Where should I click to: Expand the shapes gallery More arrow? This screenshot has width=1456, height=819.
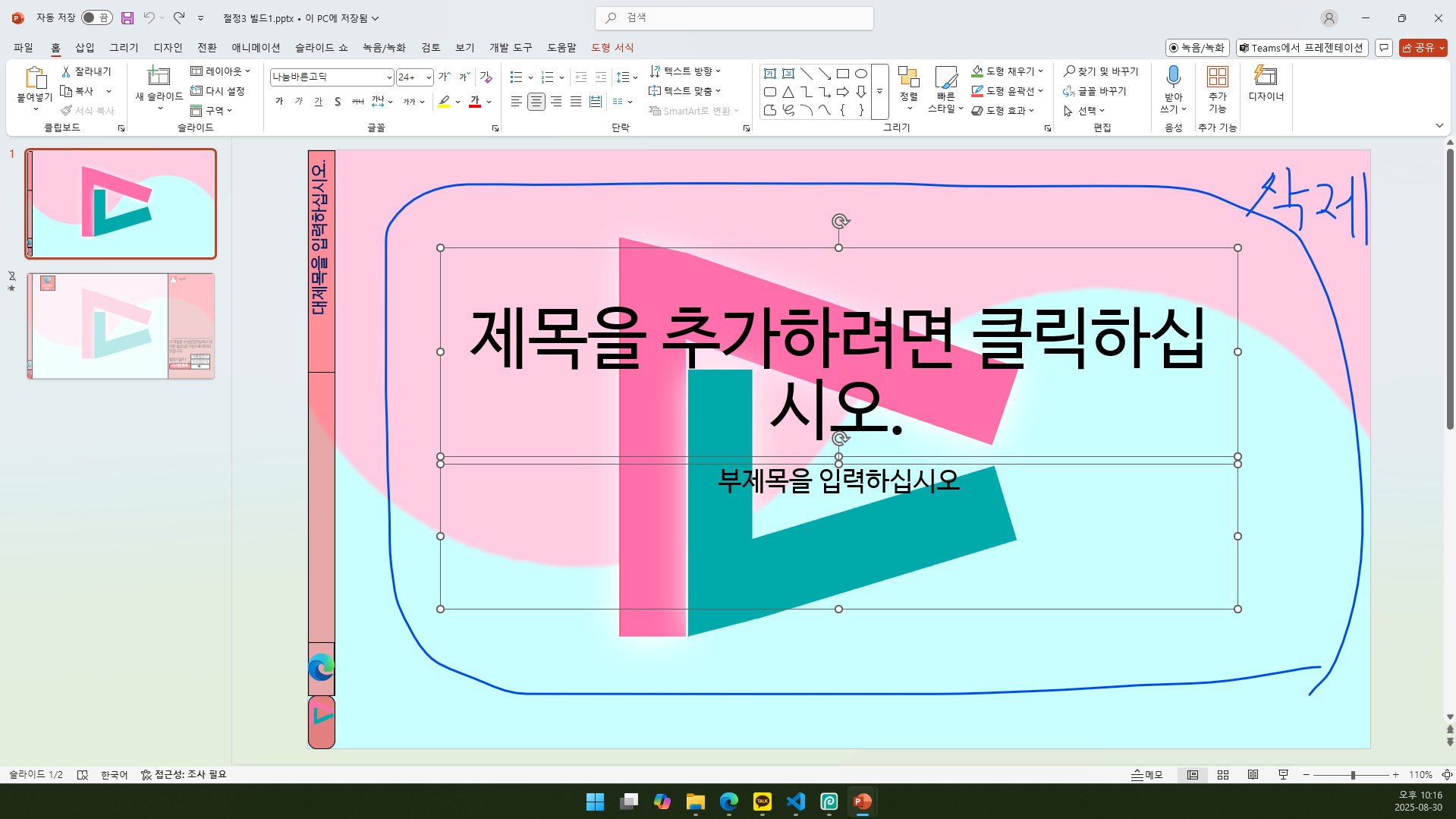pos(880,92)
